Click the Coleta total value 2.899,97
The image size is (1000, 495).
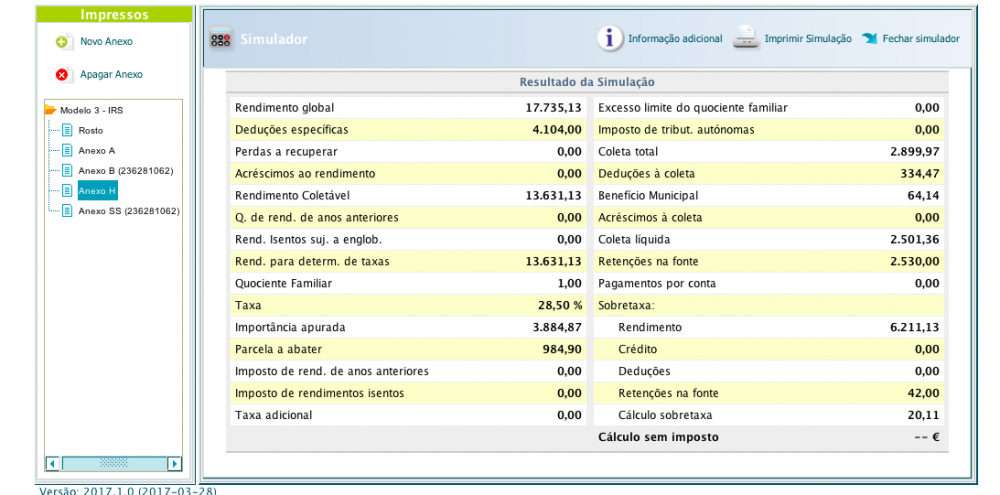(x=915, y=152)
